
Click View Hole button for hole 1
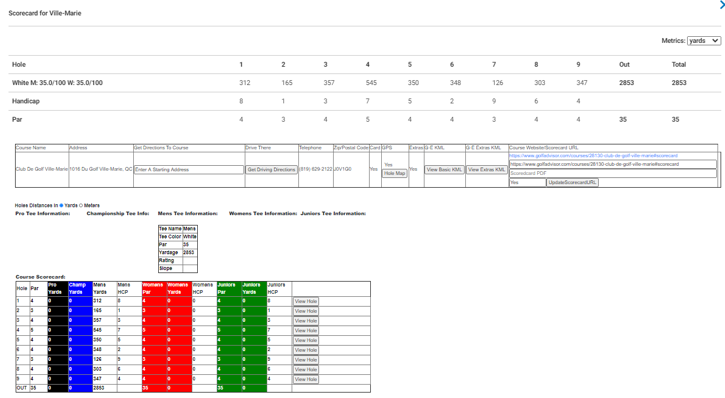tap(306, 301)
